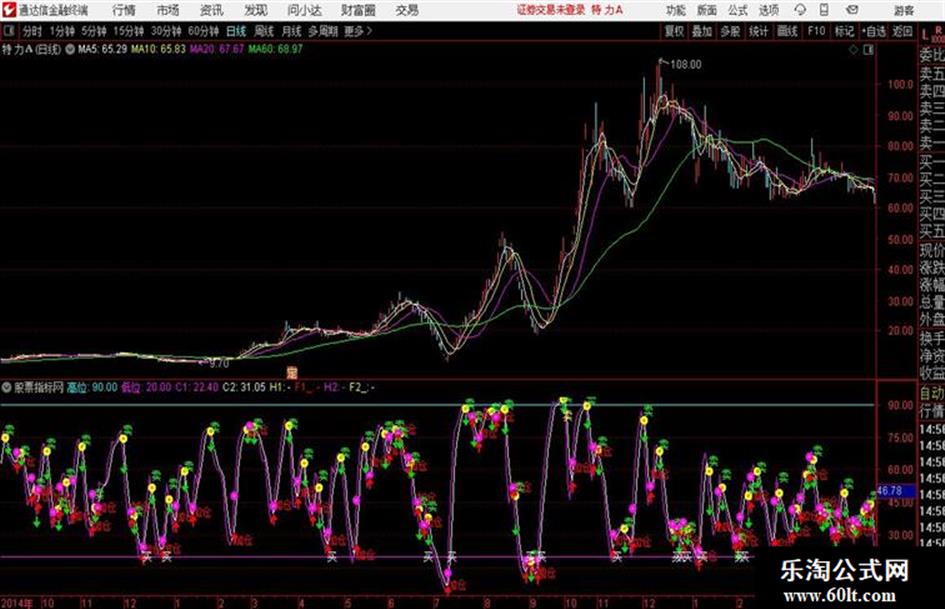
Task: Open the 问小达 menu
Action: tap(304, 10)
